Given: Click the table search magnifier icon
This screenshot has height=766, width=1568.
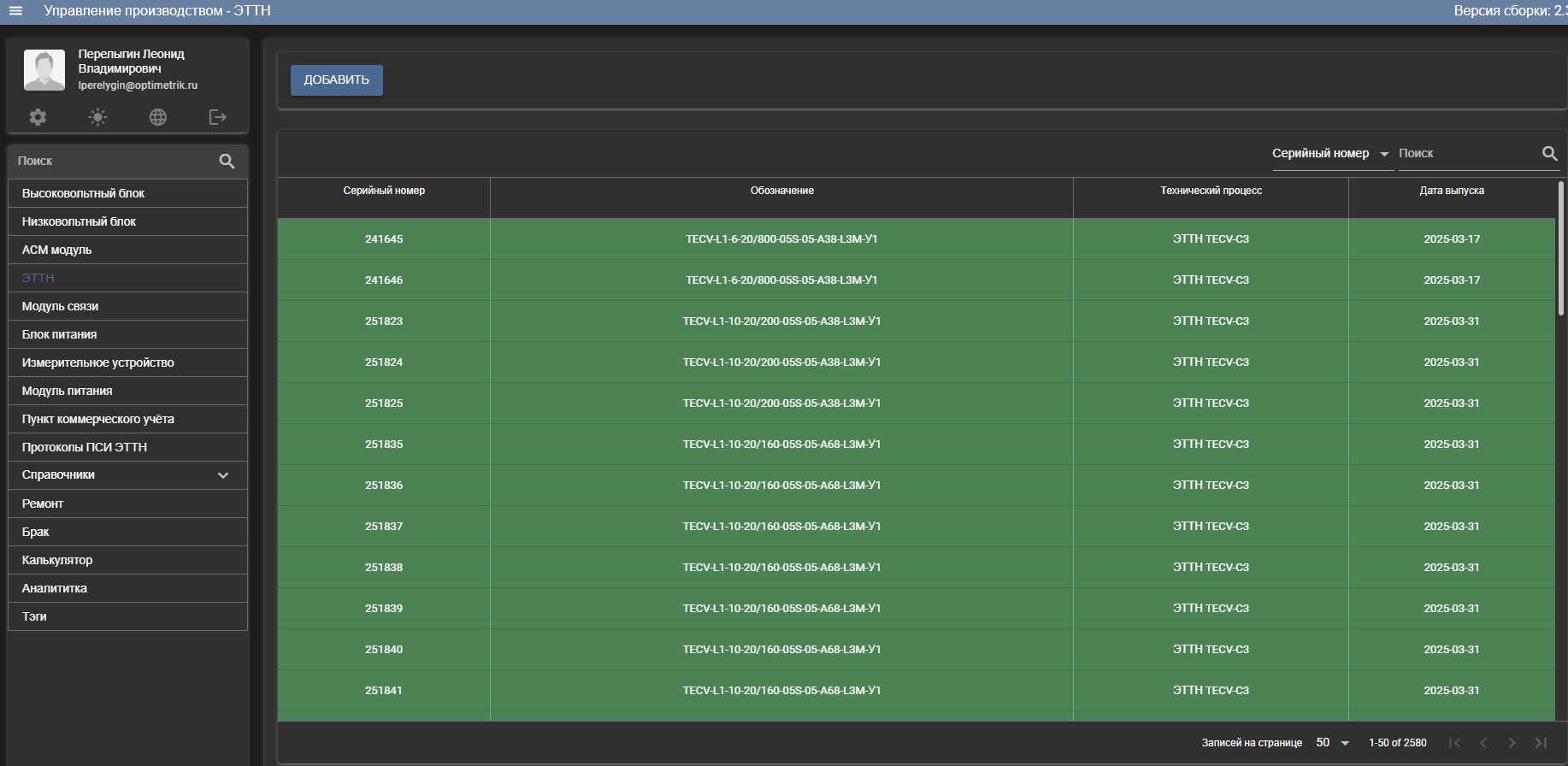Looking at the screenshot, I should (1549, 153).
